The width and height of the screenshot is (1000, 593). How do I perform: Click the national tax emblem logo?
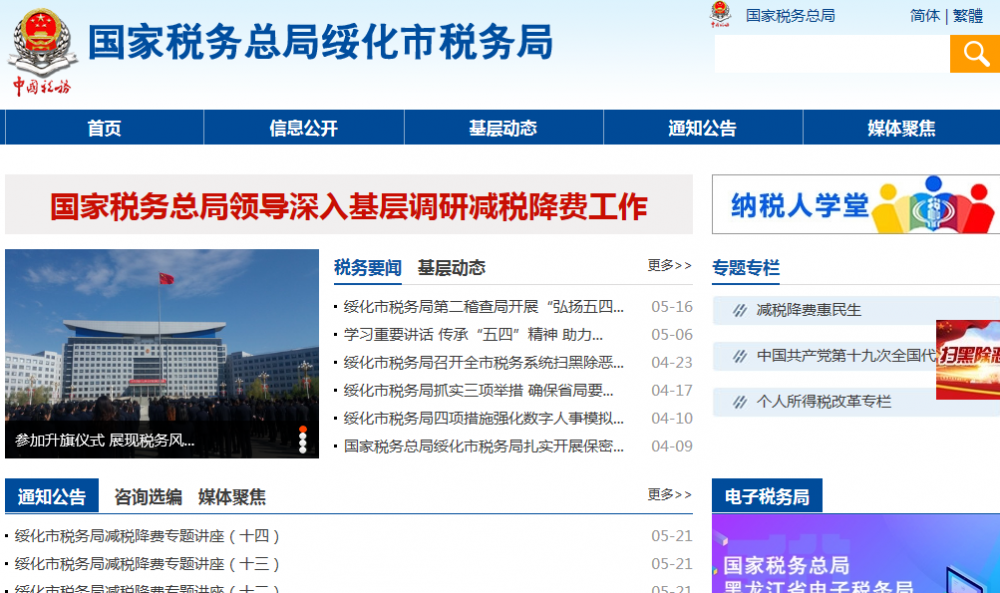pos(41,51)
